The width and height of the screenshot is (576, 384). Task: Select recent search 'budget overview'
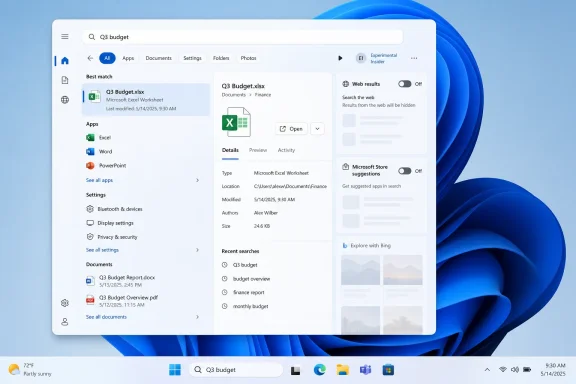pos(246,279)
